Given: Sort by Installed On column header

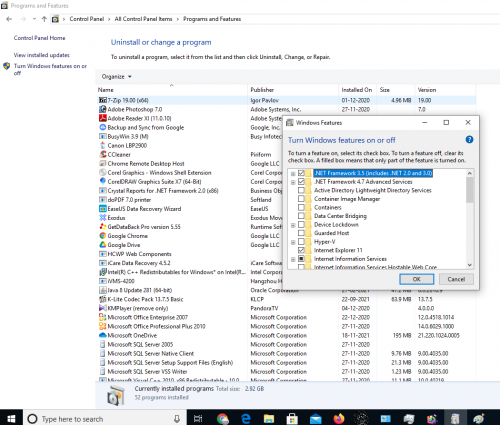Looking at the screenshot, I should [357, 90].
